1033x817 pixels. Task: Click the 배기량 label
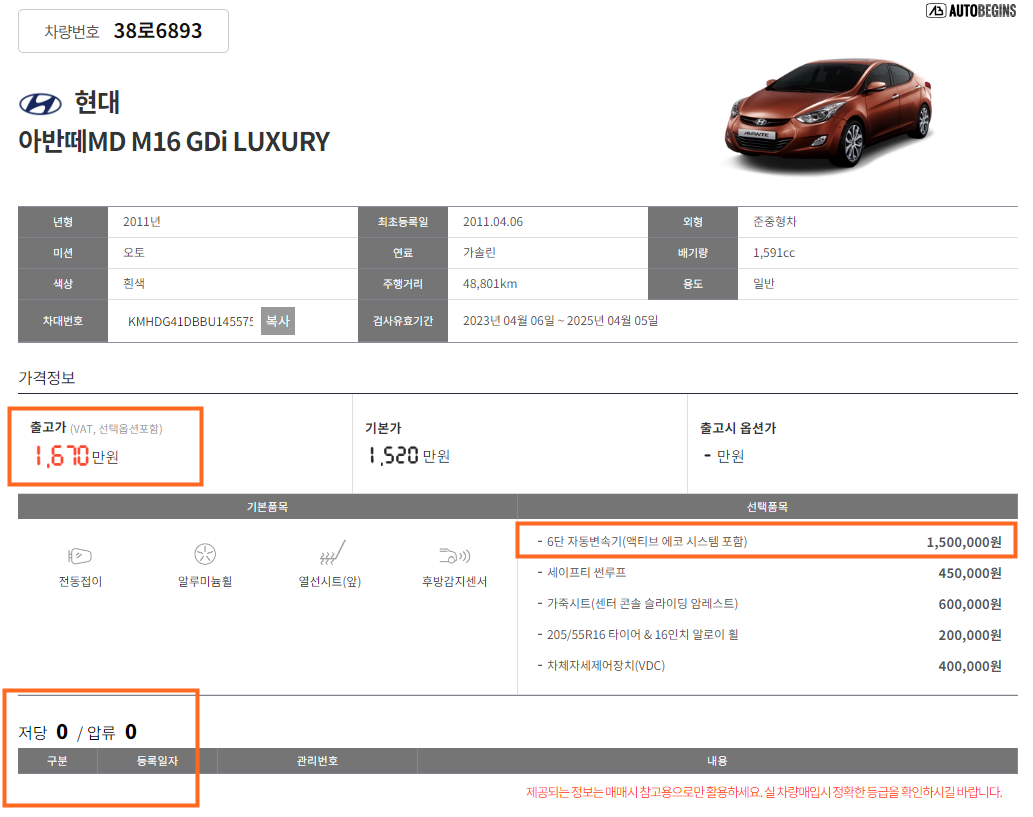[692, 253]
